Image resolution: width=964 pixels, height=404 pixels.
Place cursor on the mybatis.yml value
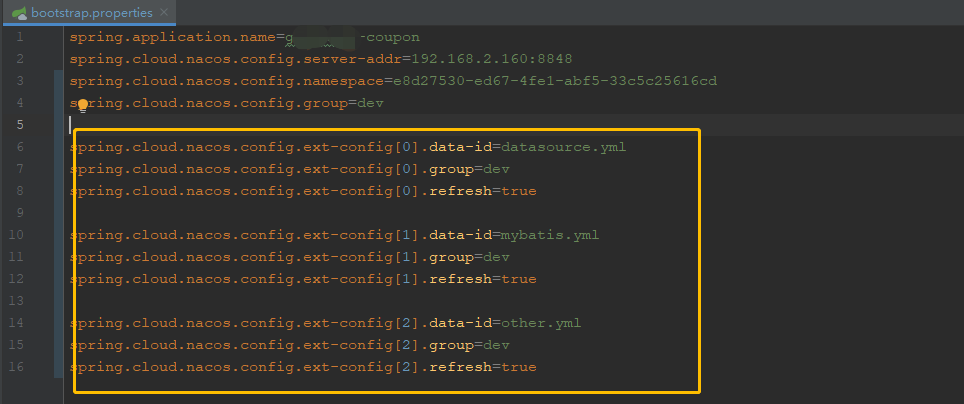[550, 235]
